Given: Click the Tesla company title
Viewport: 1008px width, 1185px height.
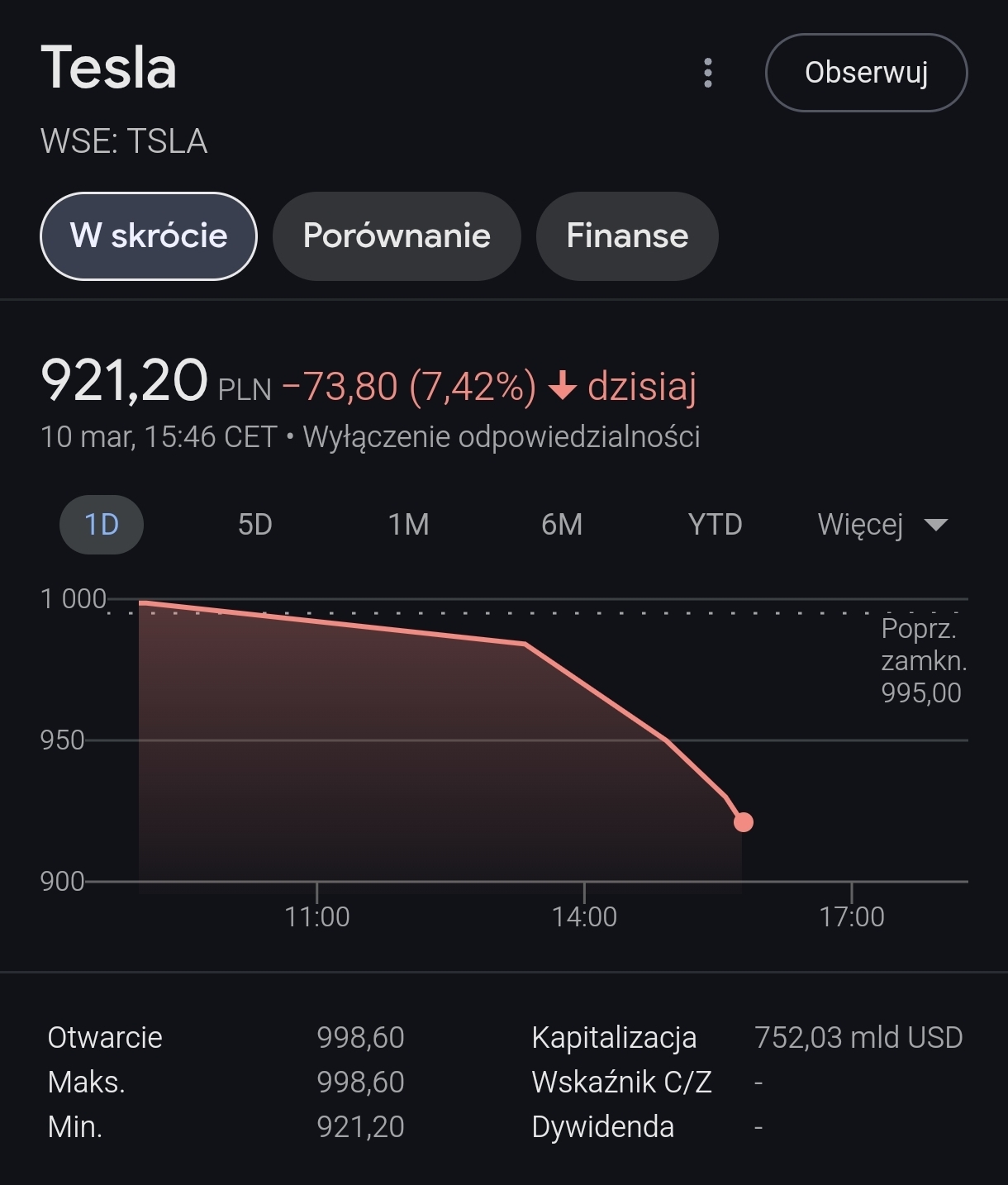Looking at the screenshot, I should [108, 68].
